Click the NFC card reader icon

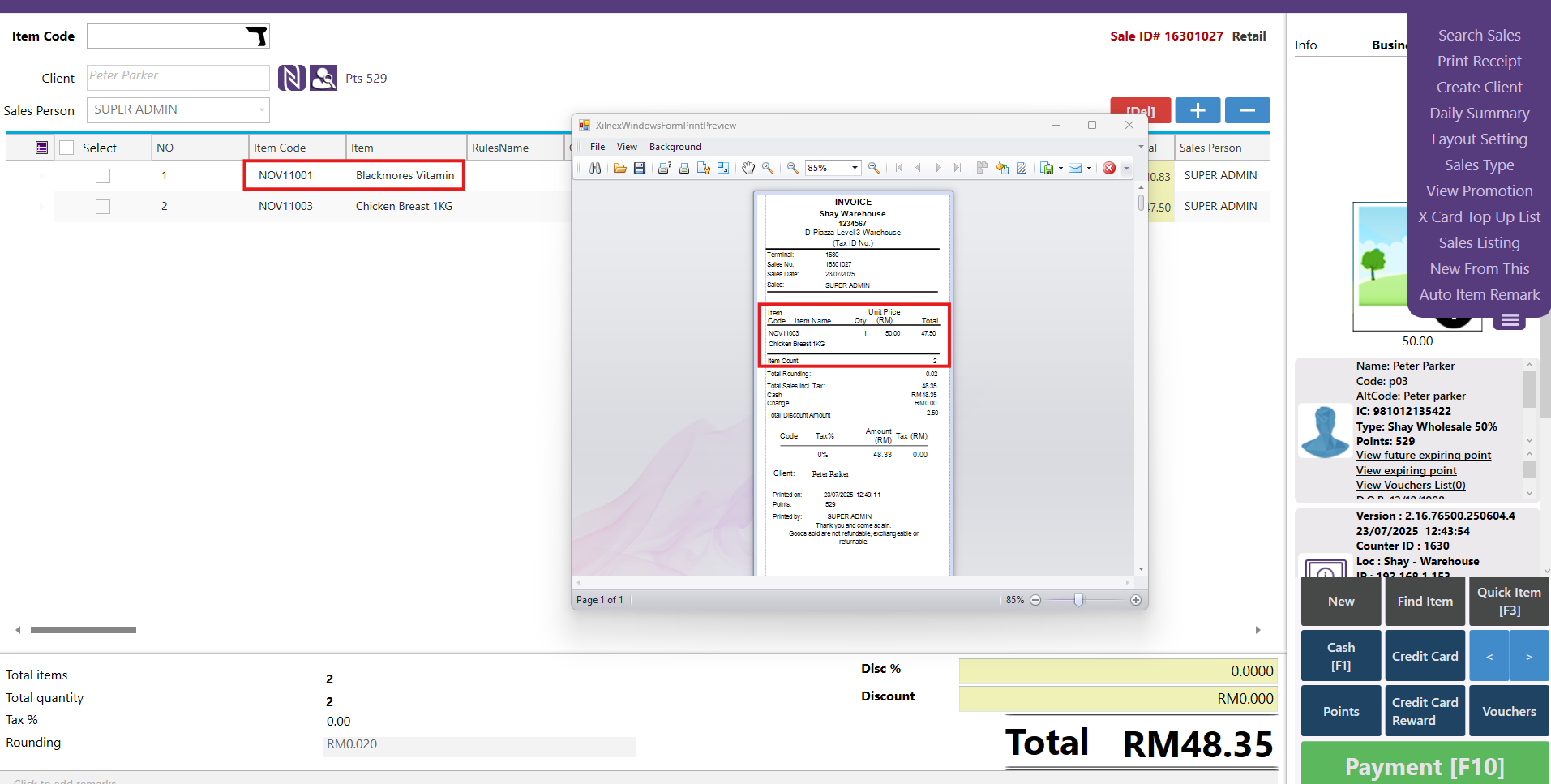292,78
